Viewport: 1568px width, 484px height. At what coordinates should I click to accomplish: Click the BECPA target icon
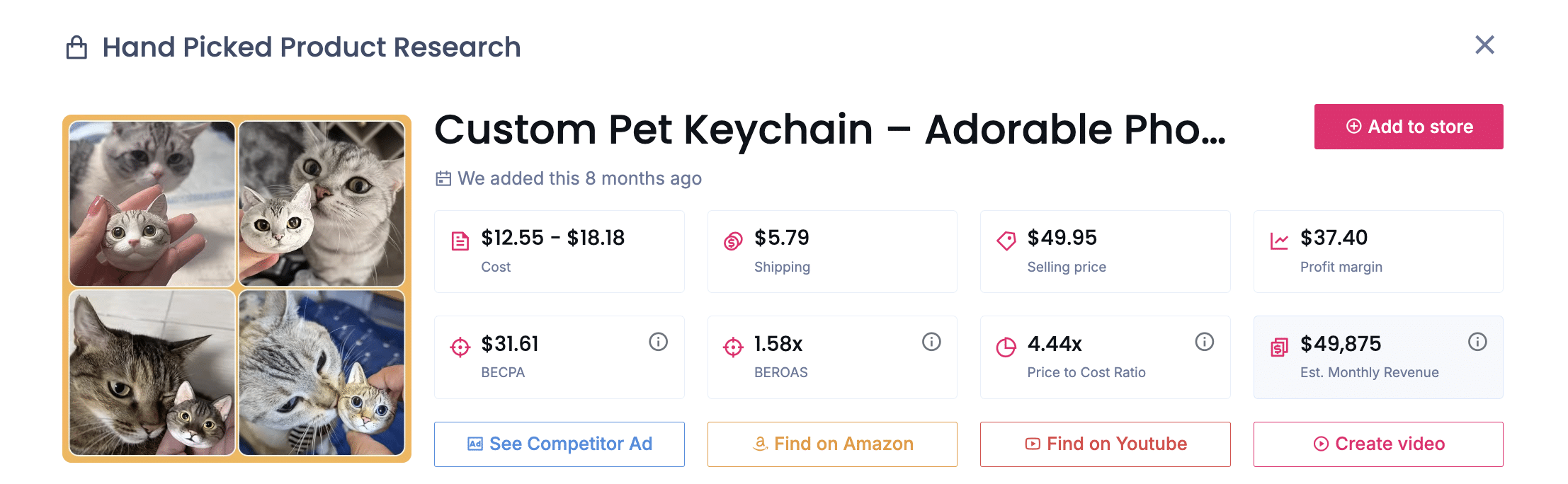point(460,345)
